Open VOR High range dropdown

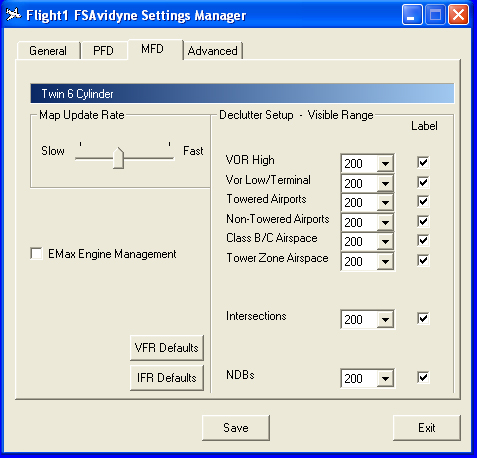click(x=385, y=164)
